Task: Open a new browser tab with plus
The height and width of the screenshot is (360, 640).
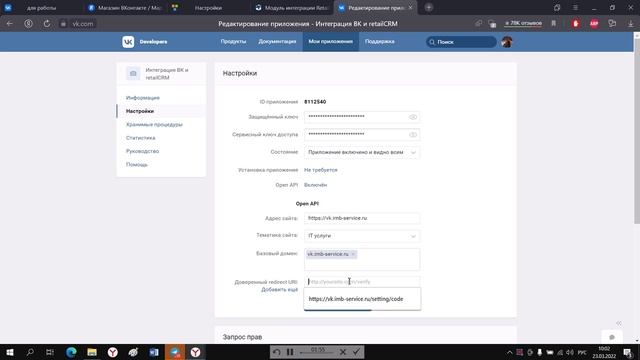Action: coord(429,7)
